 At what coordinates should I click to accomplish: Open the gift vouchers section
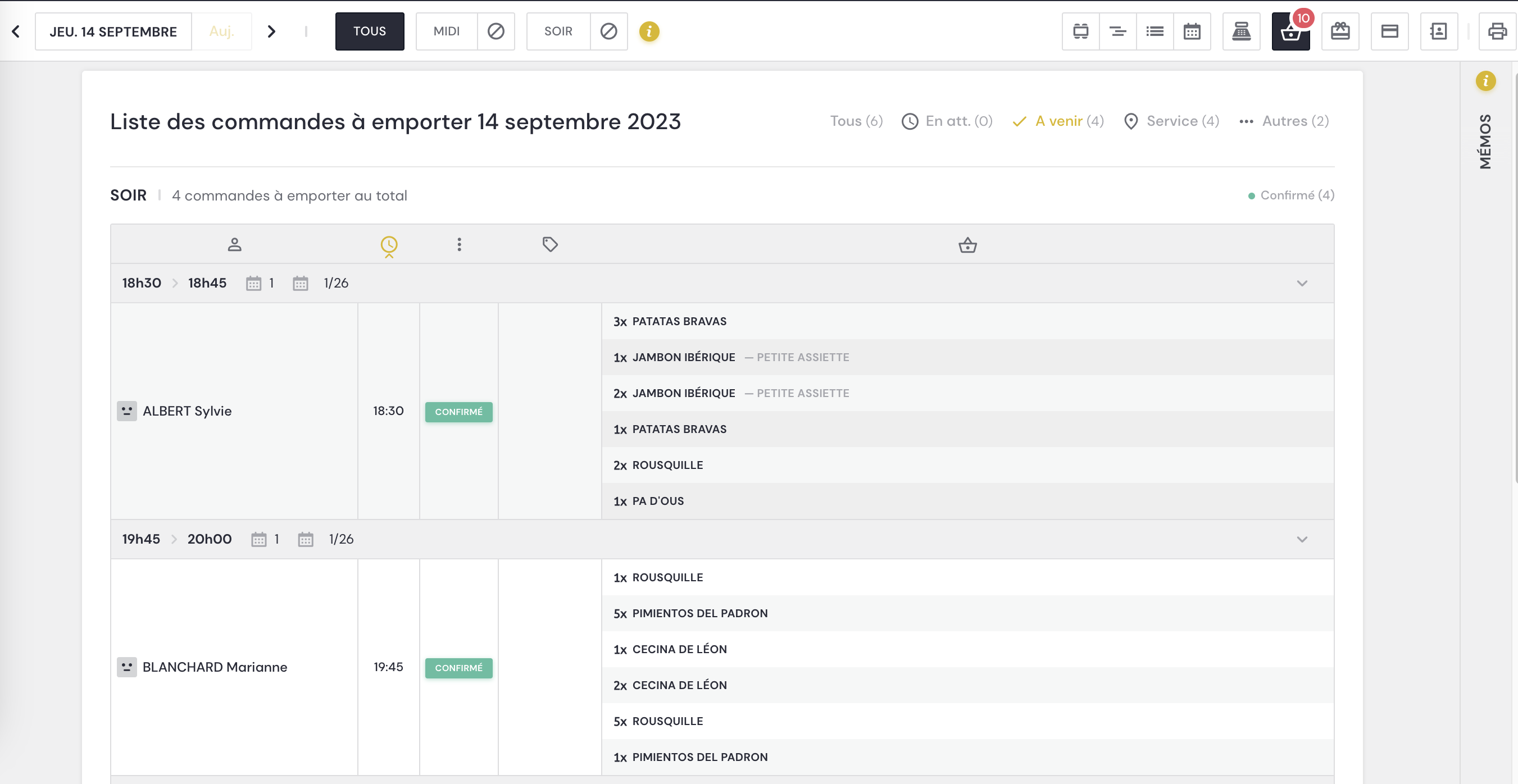pos(1340,31)
